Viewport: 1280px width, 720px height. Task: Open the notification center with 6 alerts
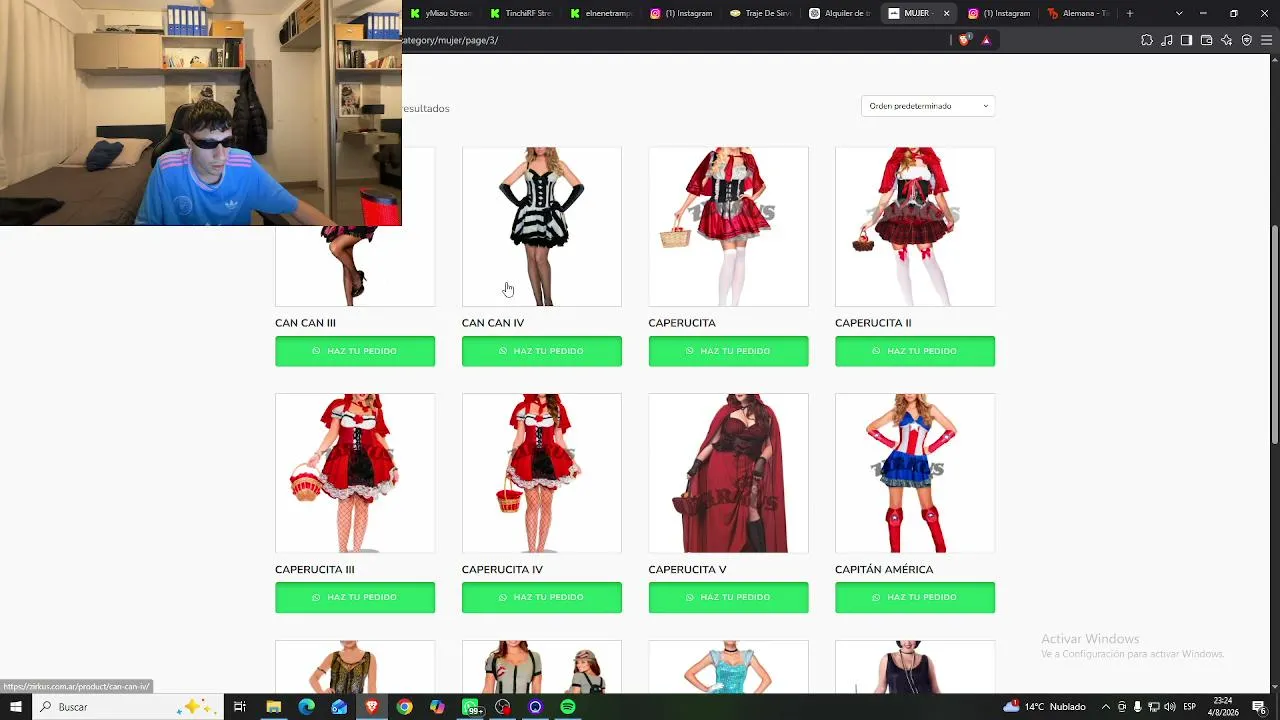pos(1259,707)
